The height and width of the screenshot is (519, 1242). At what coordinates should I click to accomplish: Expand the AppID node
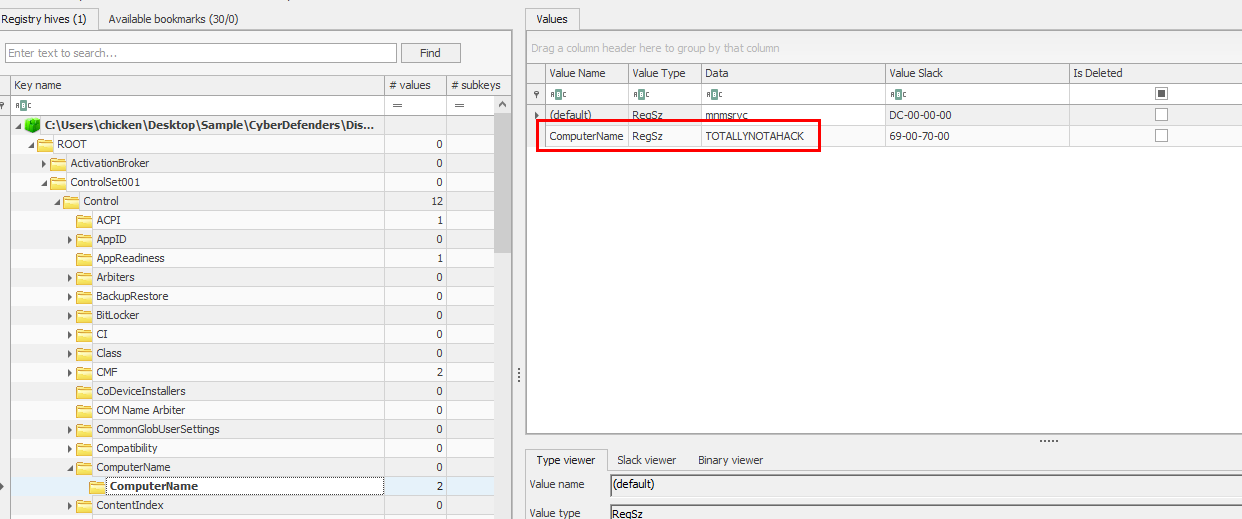(x=70, y=239)
